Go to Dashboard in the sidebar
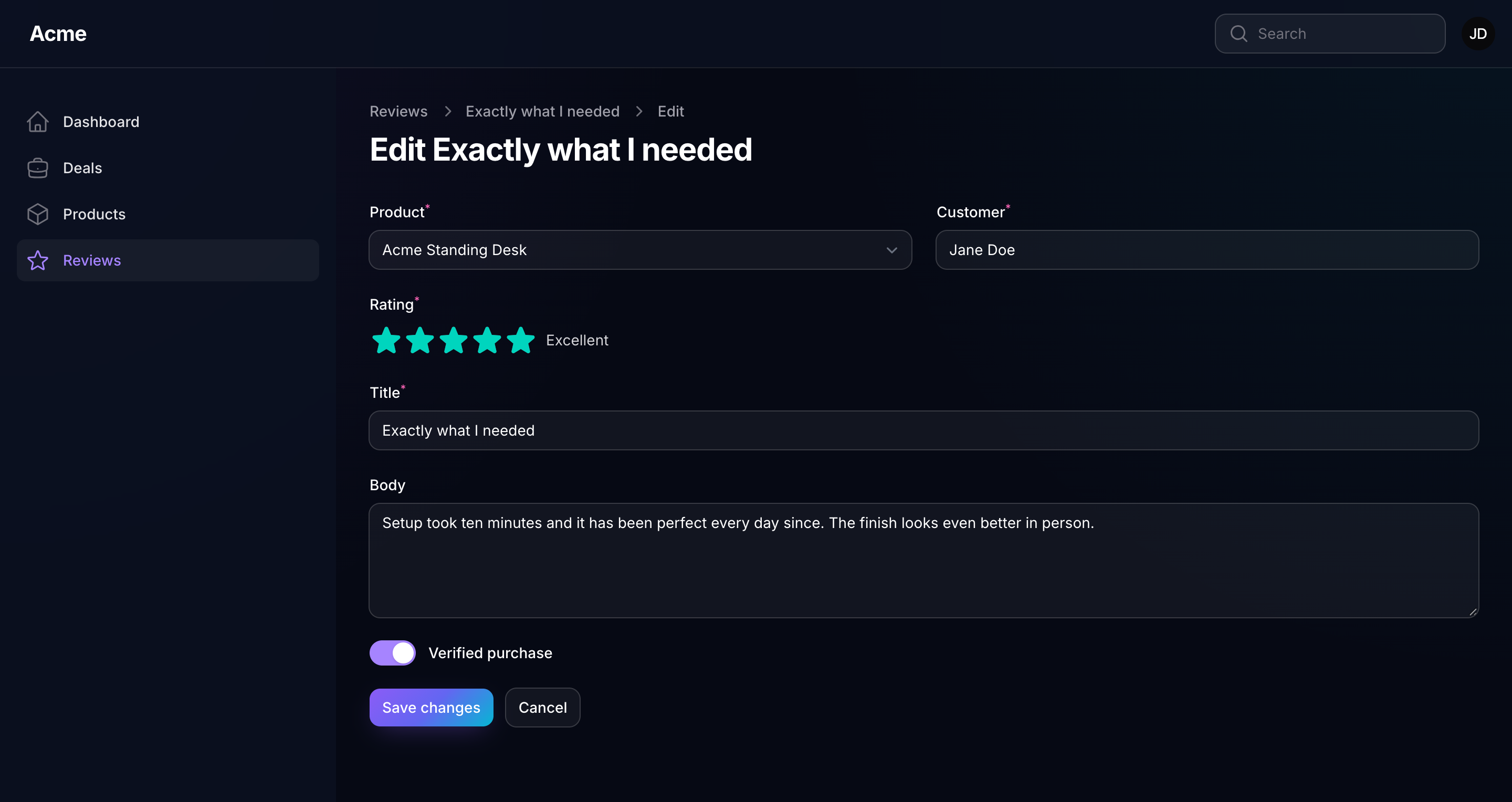Screen dimensions: 1512x802 tap(168, 121)
